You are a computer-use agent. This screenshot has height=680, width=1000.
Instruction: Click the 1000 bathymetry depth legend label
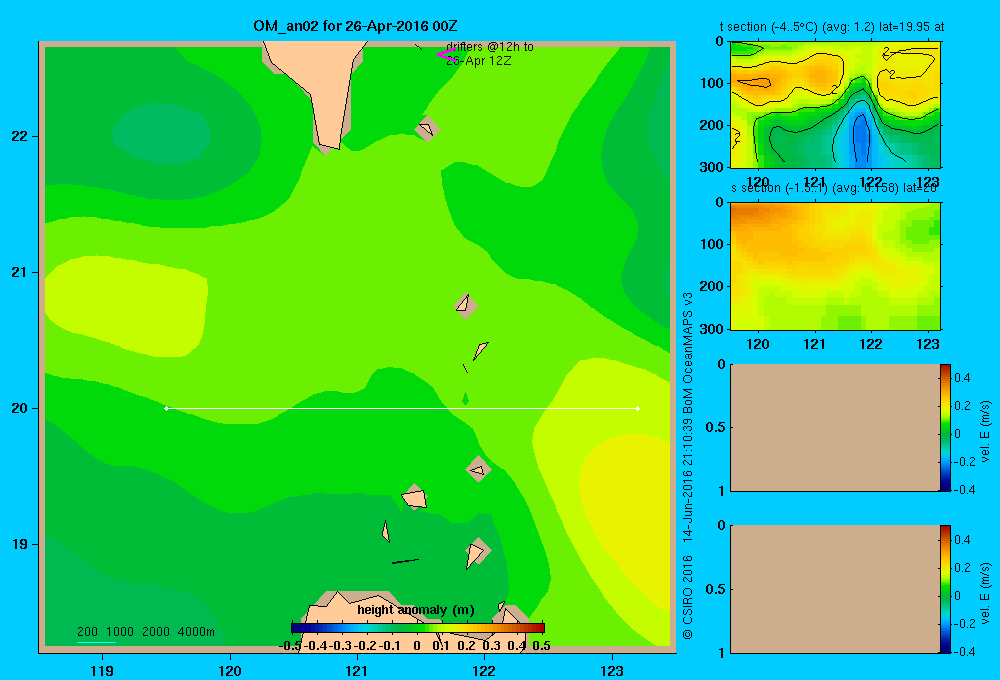120,632
